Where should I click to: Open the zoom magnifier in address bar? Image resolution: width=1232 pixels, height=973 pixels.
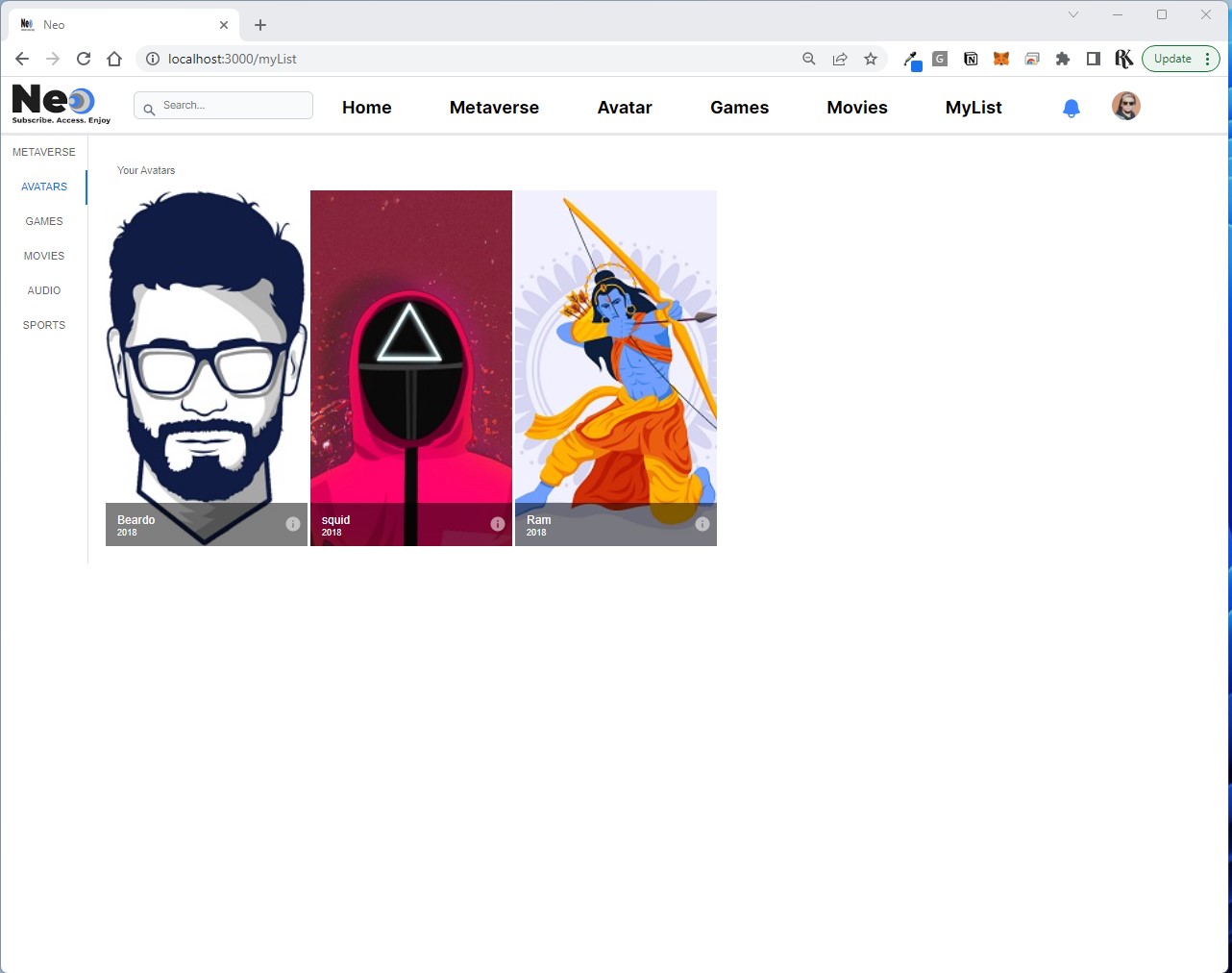pyautogui.click(x=809, y=59)
